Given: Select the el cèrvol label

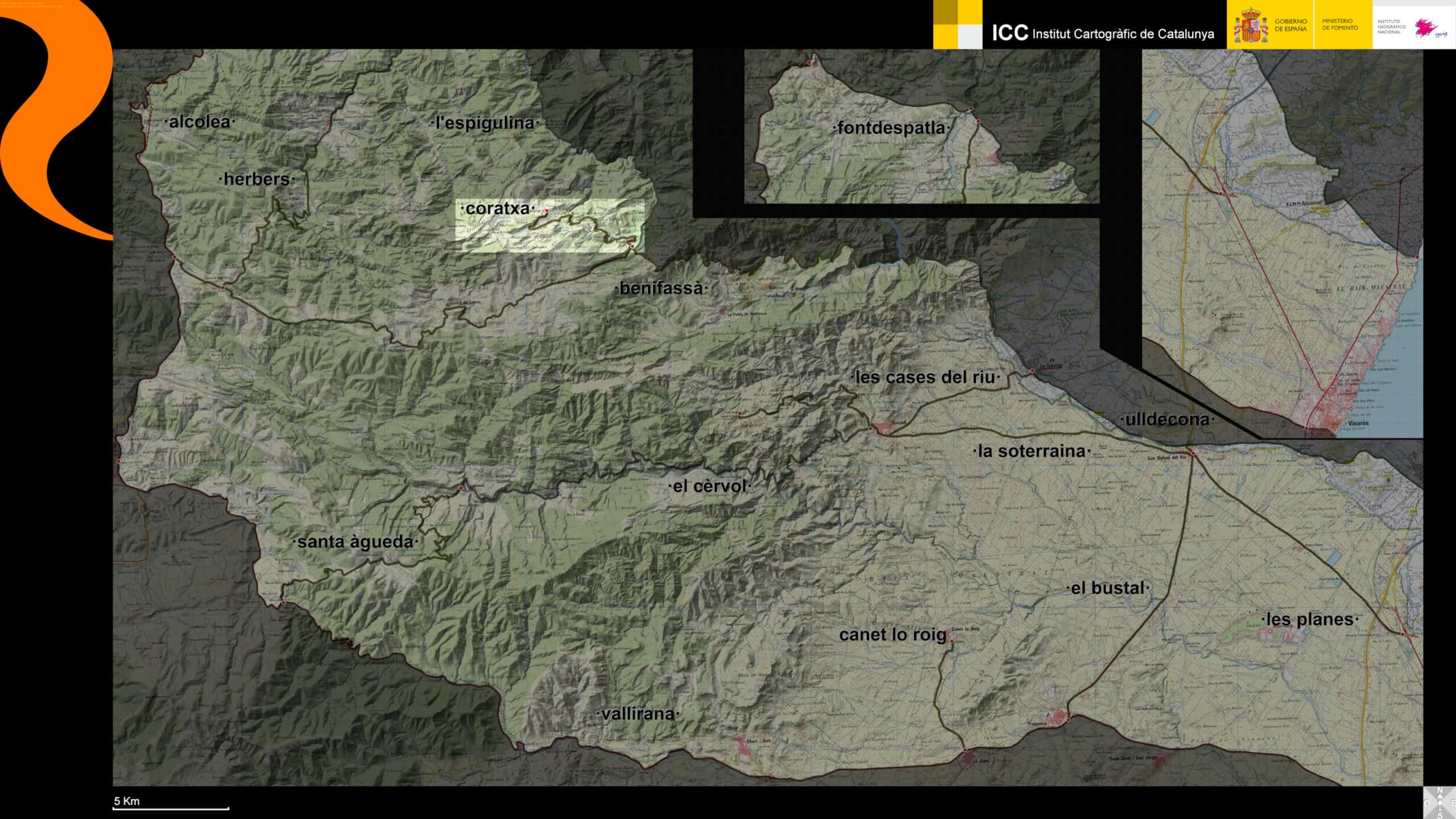Looking at the screenshot, I should 709,486.
